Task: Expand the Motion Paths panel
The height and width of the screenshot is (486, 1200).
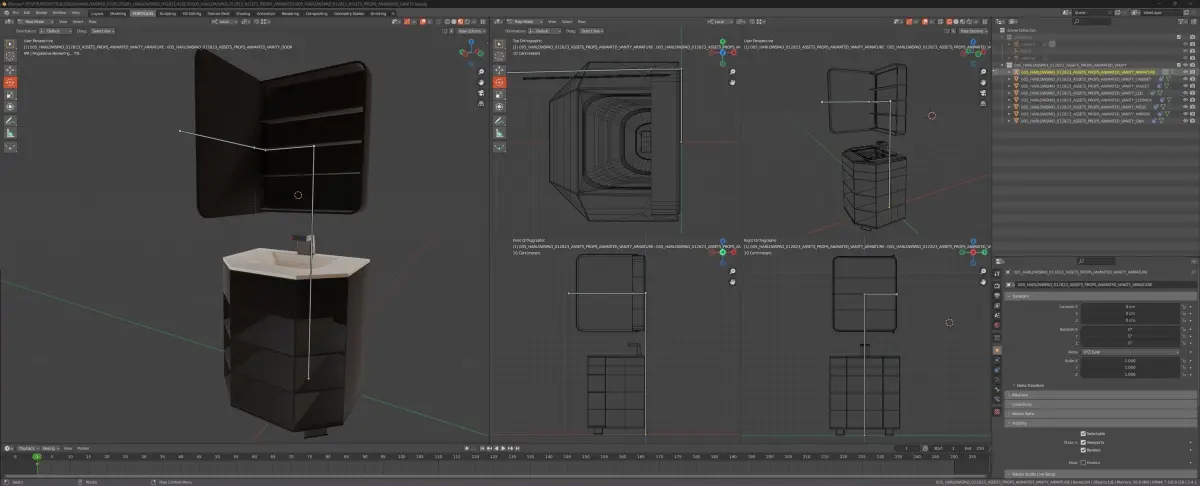Action: tap(1100, 414)
